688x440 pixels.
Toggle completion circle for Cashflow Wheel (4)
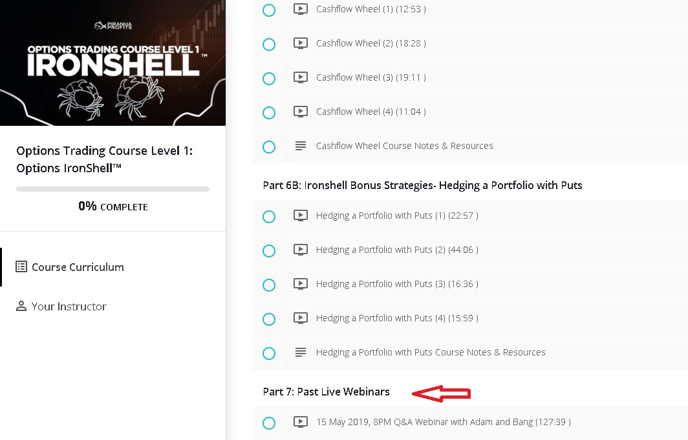point(269,113)
